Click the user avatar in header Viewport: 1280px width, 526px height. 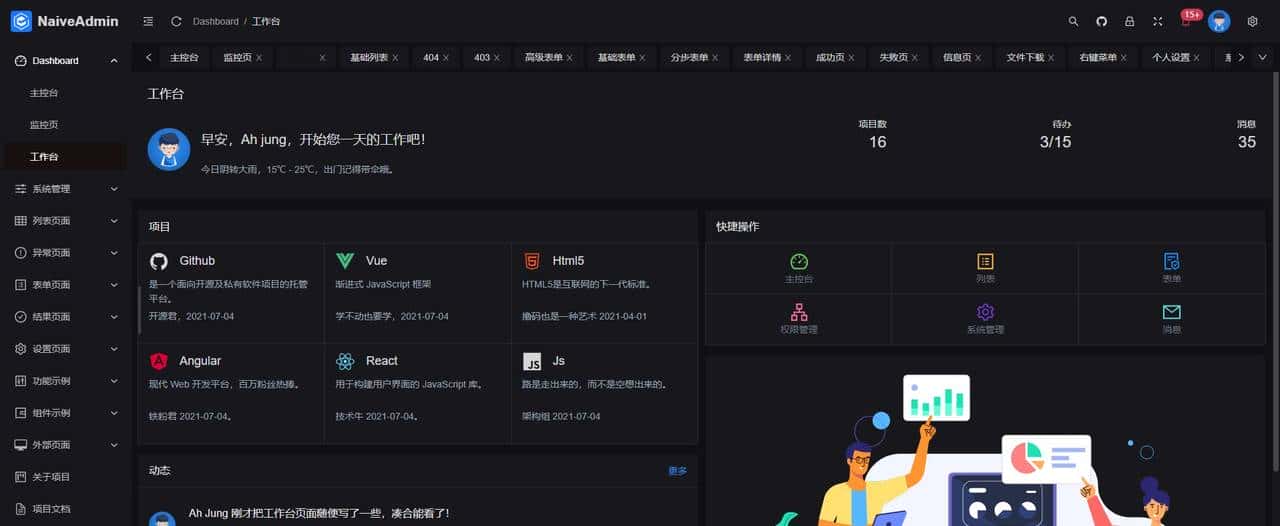1219,21
